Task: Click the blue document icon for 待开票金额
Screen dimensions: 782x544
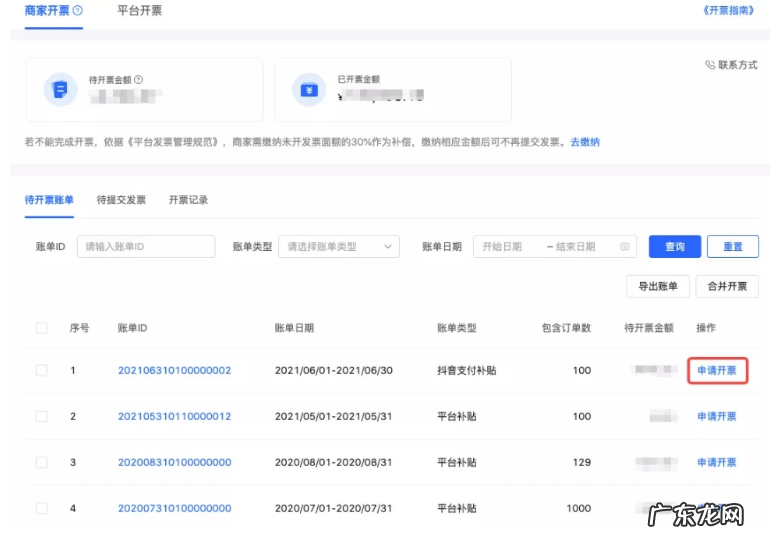Action: coord(60,90)
